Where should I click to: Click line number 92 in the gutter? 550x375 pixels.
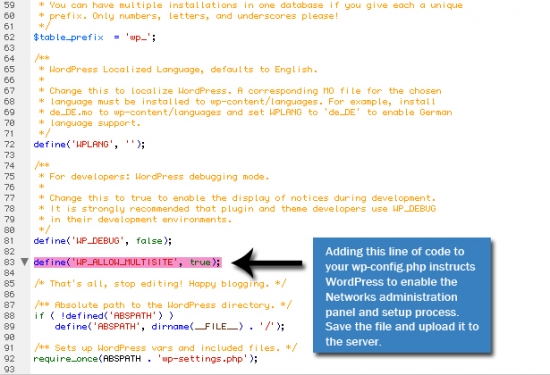9,359
